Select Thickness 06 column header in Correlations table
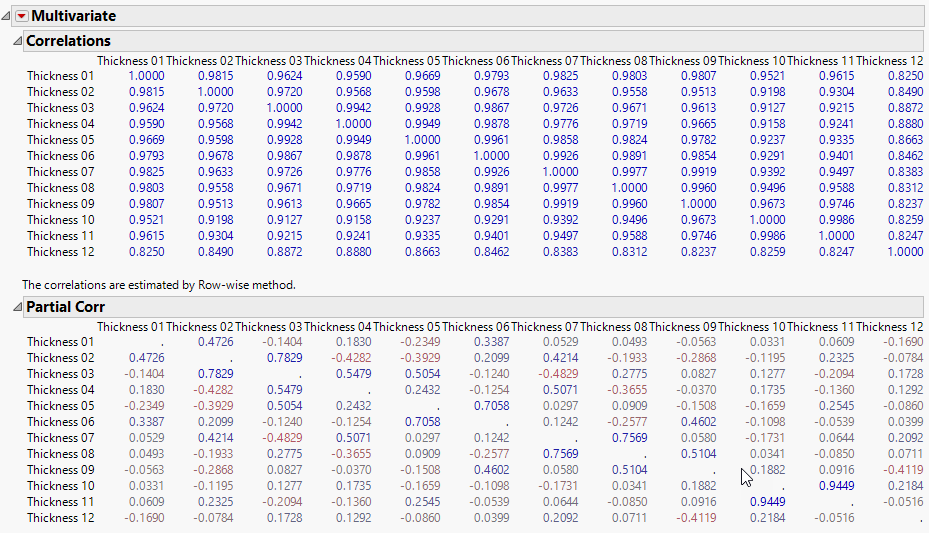929x533 pixels. [476, 61]
